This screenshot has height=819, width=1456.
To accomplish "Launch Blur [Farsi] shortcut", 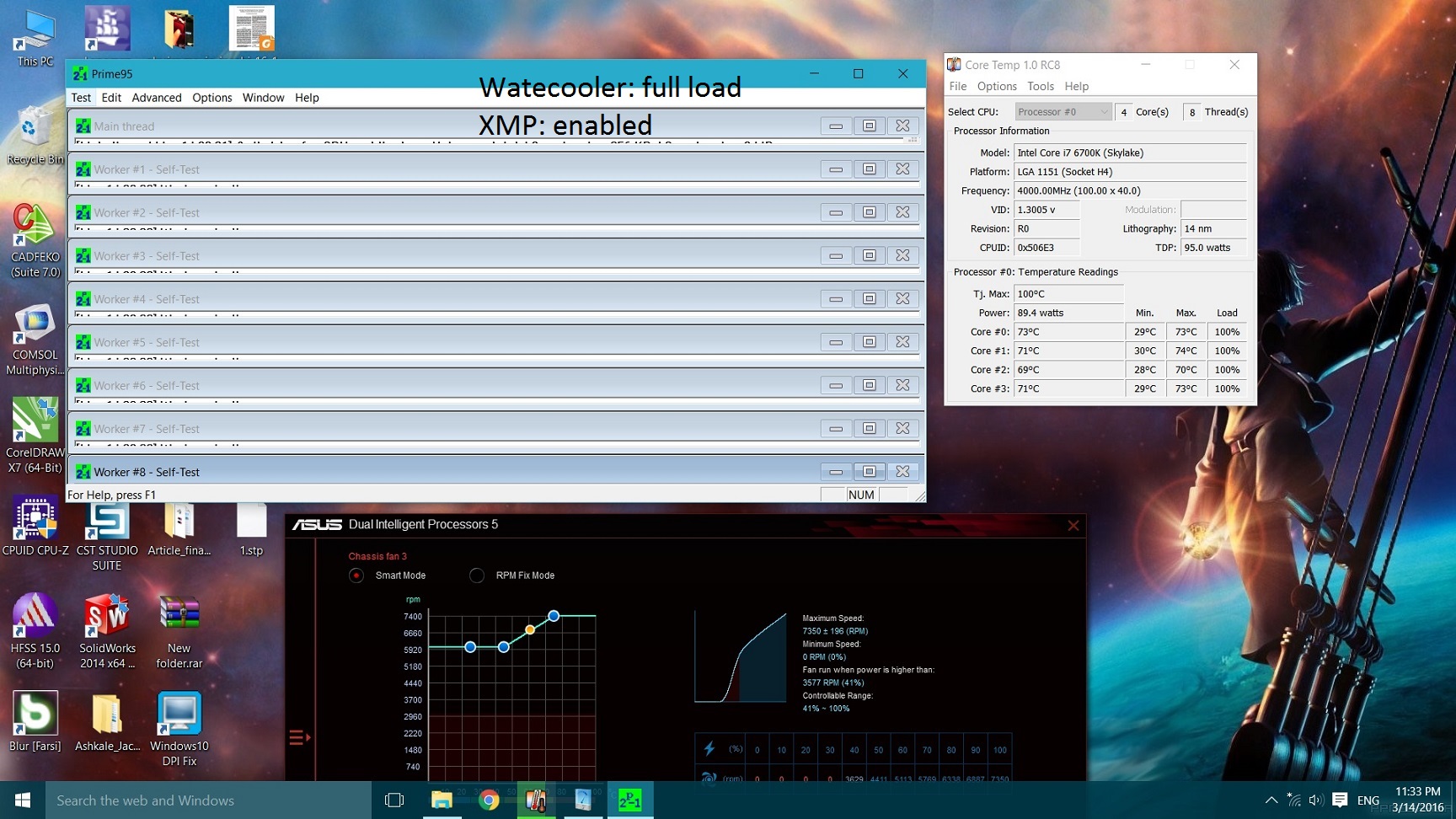I will coord(35,721).
